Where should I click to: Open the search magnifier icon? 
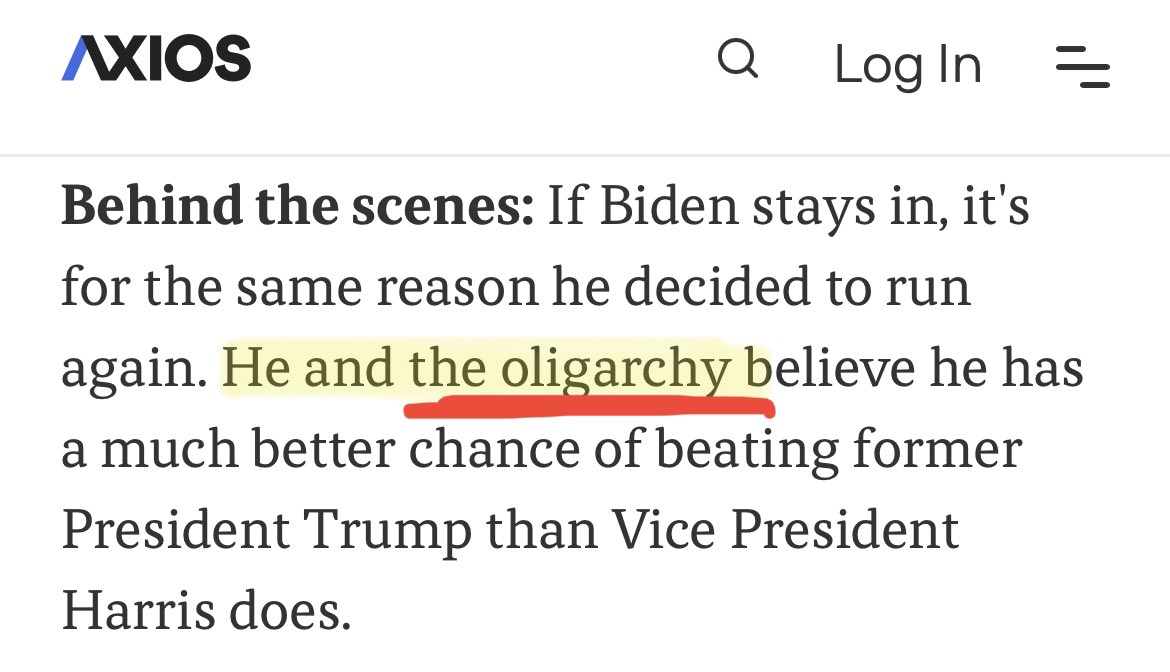(738, 60)
